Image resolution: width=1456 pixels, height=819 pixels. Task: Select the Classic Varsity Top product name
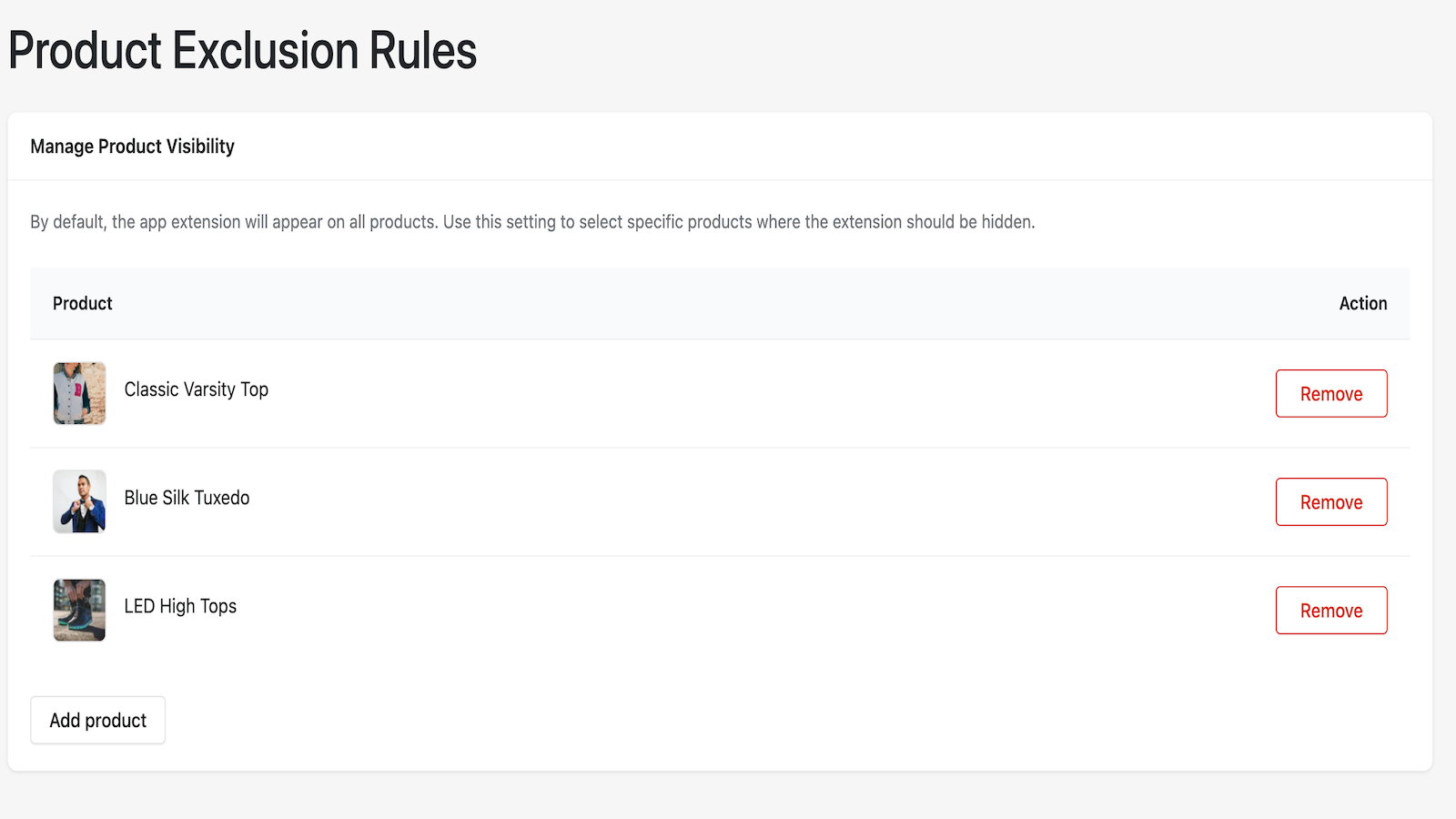click(197, 389)
